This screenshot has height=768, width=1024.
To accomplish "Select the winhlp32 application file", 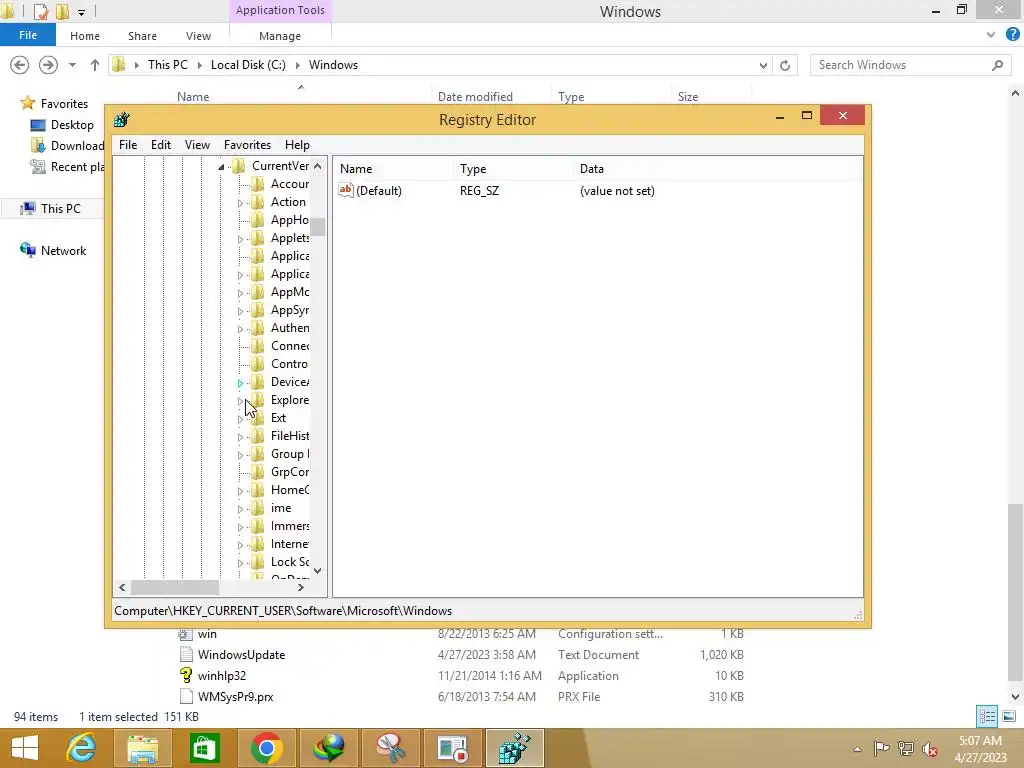I will coord(222,675).
